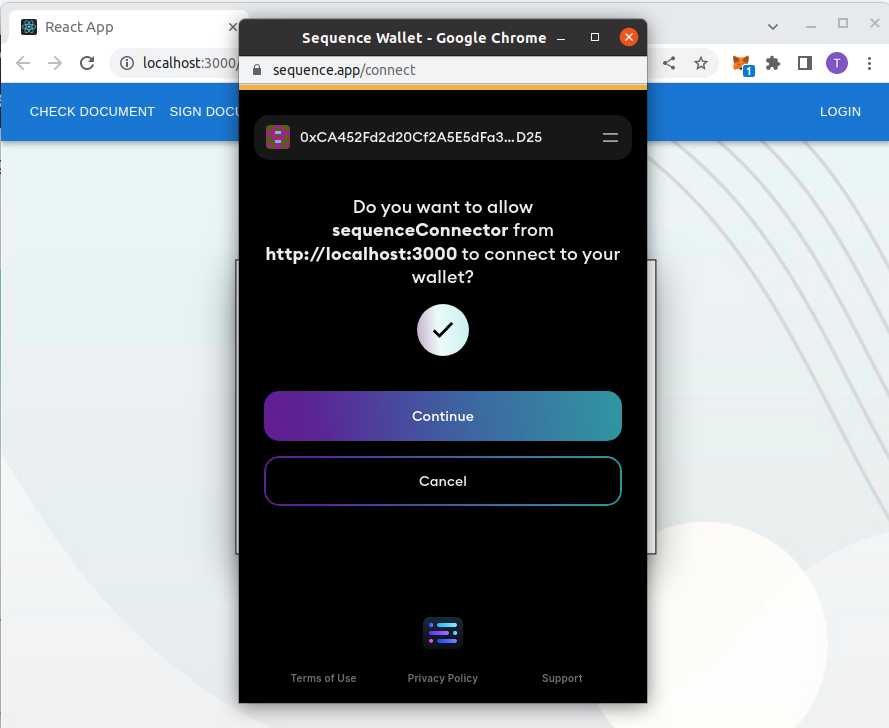Go back in the main Chrome window
Image resolution: width=889 pixels, height=728 pixels.
pos(23,63)
